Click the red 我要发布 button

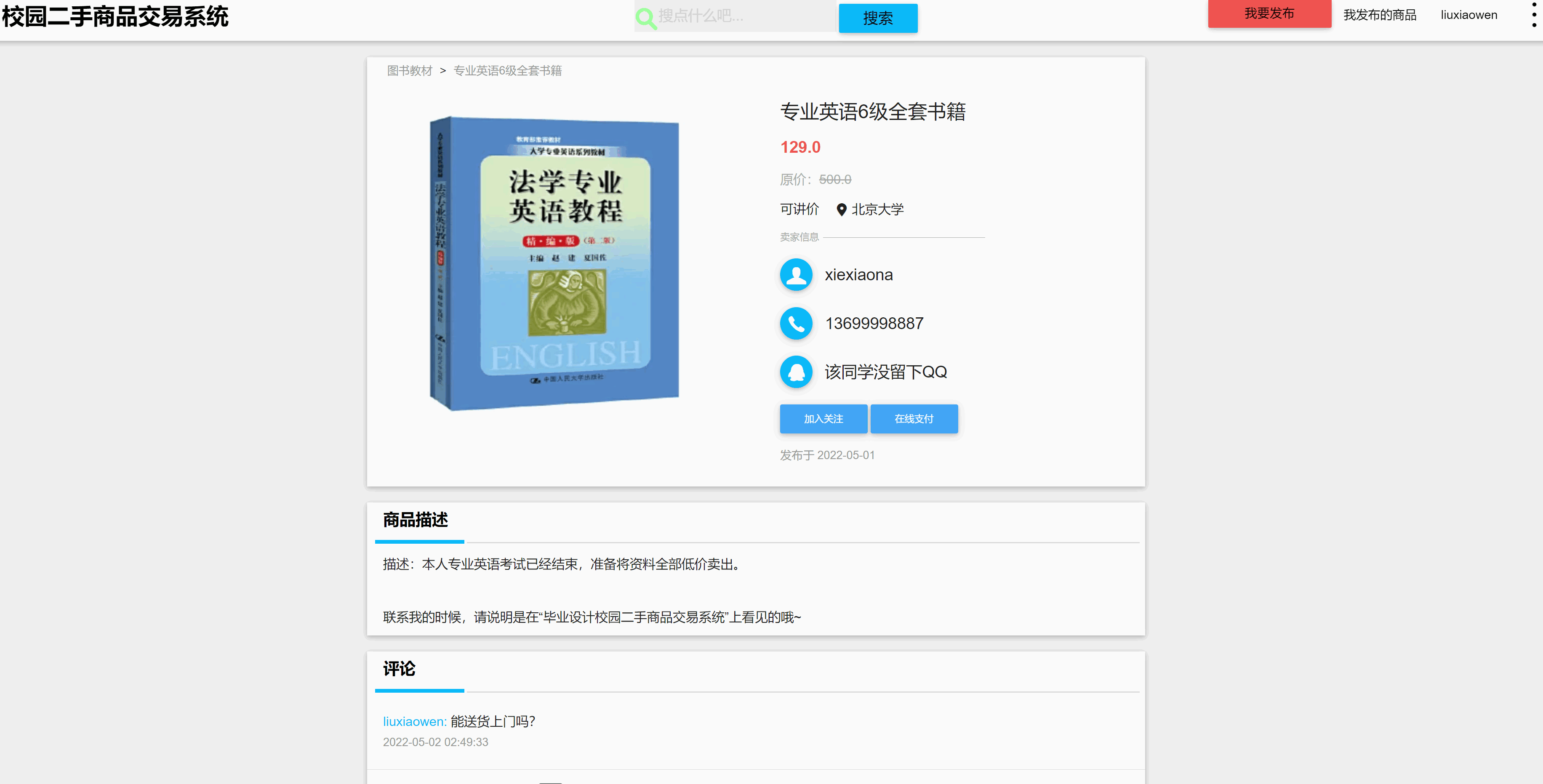click(x=1269, y=13)
